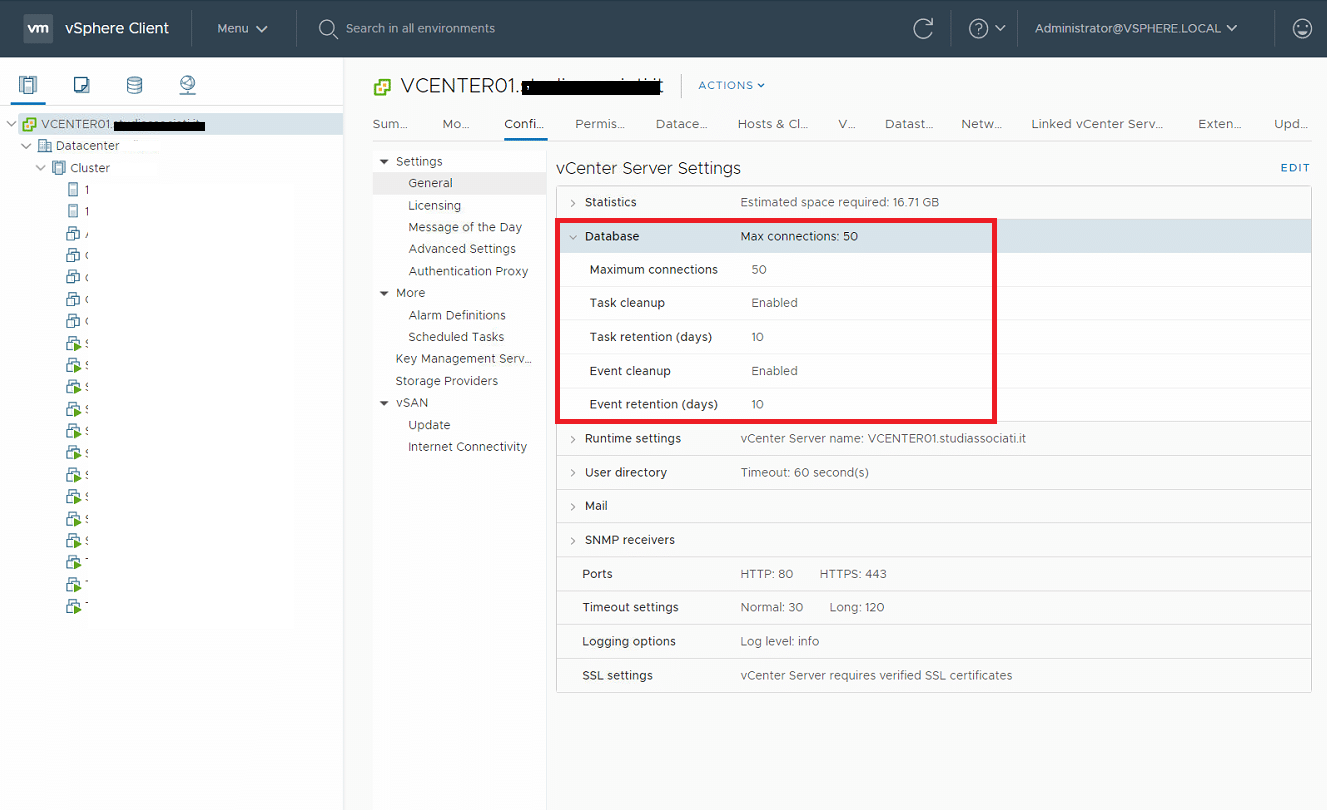Click the Cluster icon in the tree
This screenshot has height=810, width=1327.
tap(58, 168)
